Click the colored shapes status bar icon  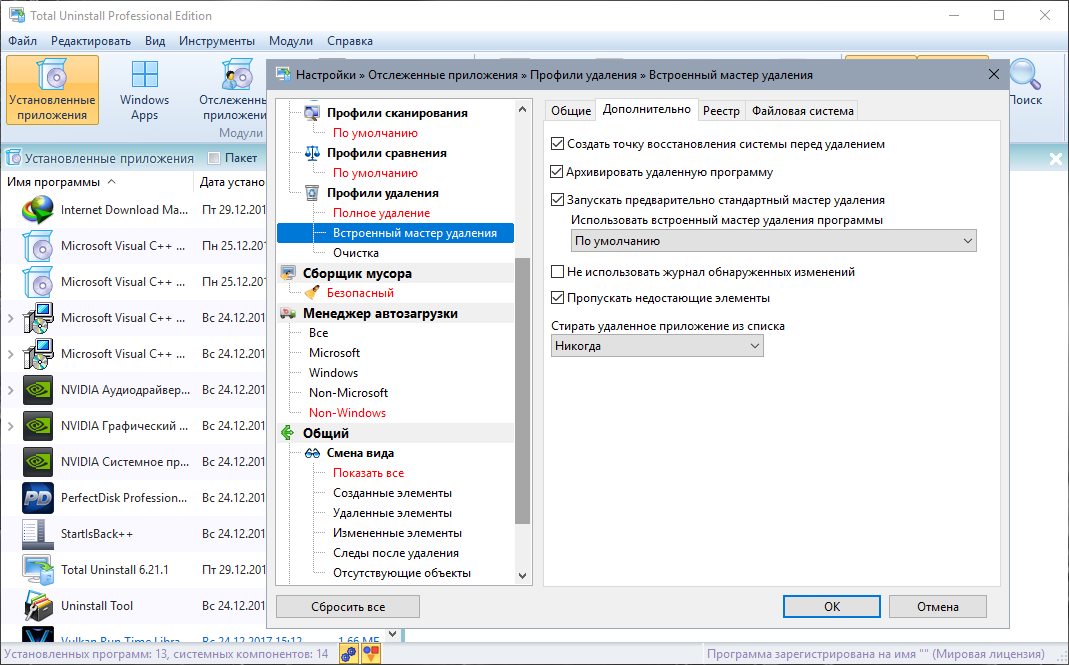coord(371,654)
